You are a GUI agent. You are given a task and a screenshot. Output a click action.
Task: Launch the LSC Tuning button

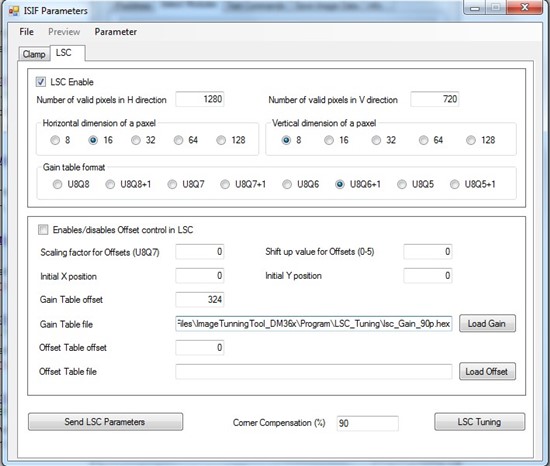[479, 421]
